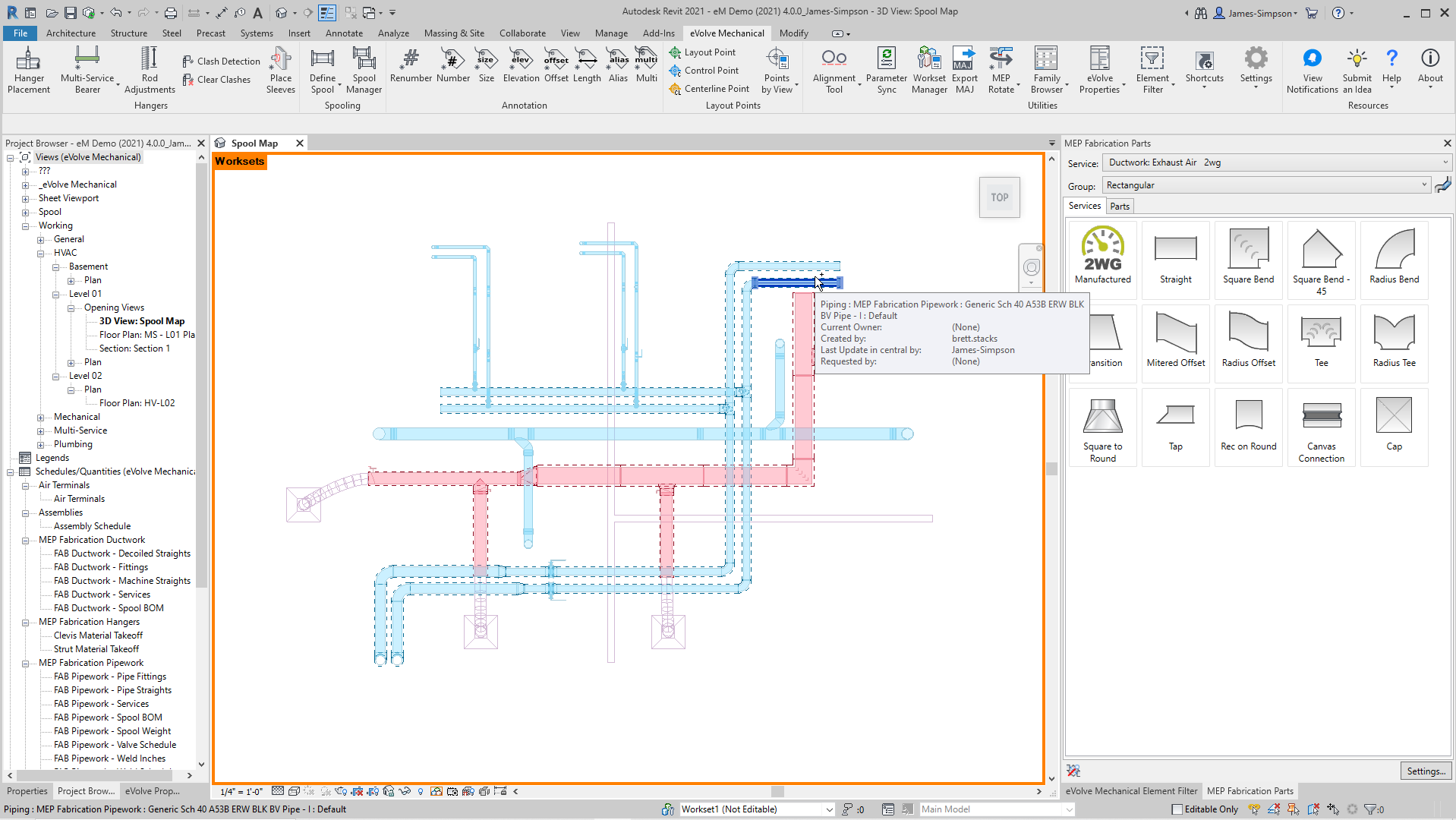Place a Control Point
This screenshot has width=1456, height=820.
pos(704,71)
